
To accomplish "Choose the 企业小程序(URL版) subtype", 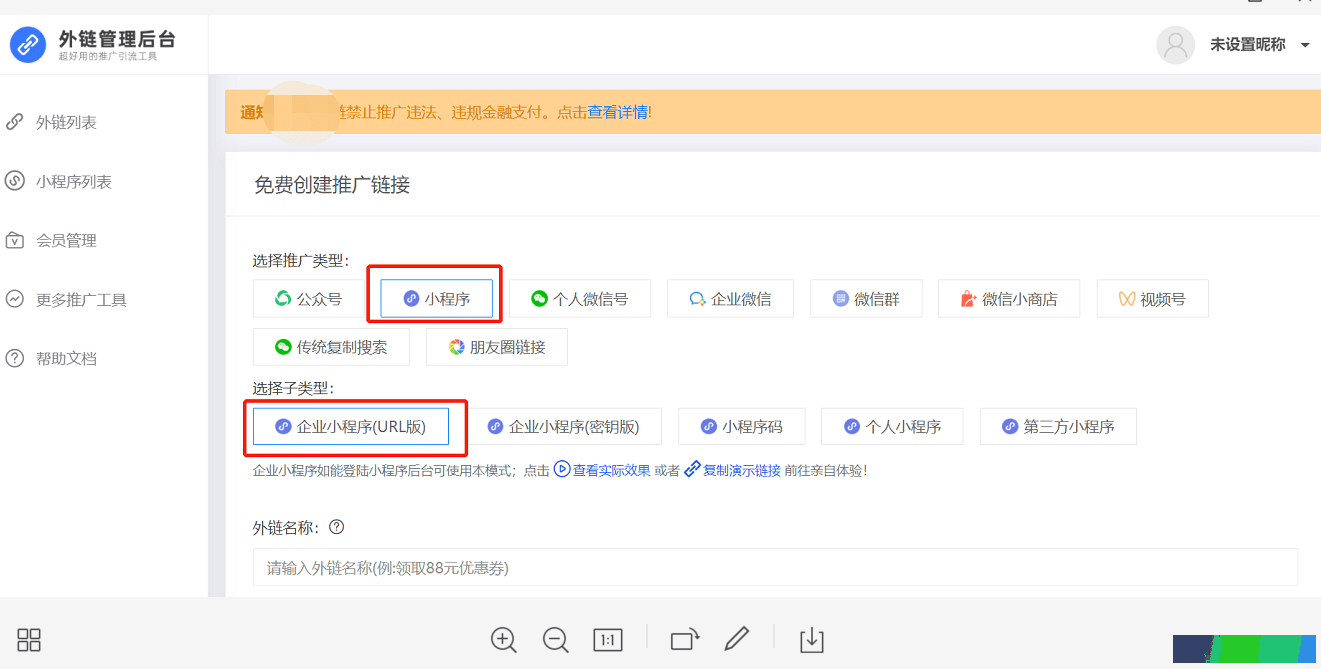I will 351,426.
